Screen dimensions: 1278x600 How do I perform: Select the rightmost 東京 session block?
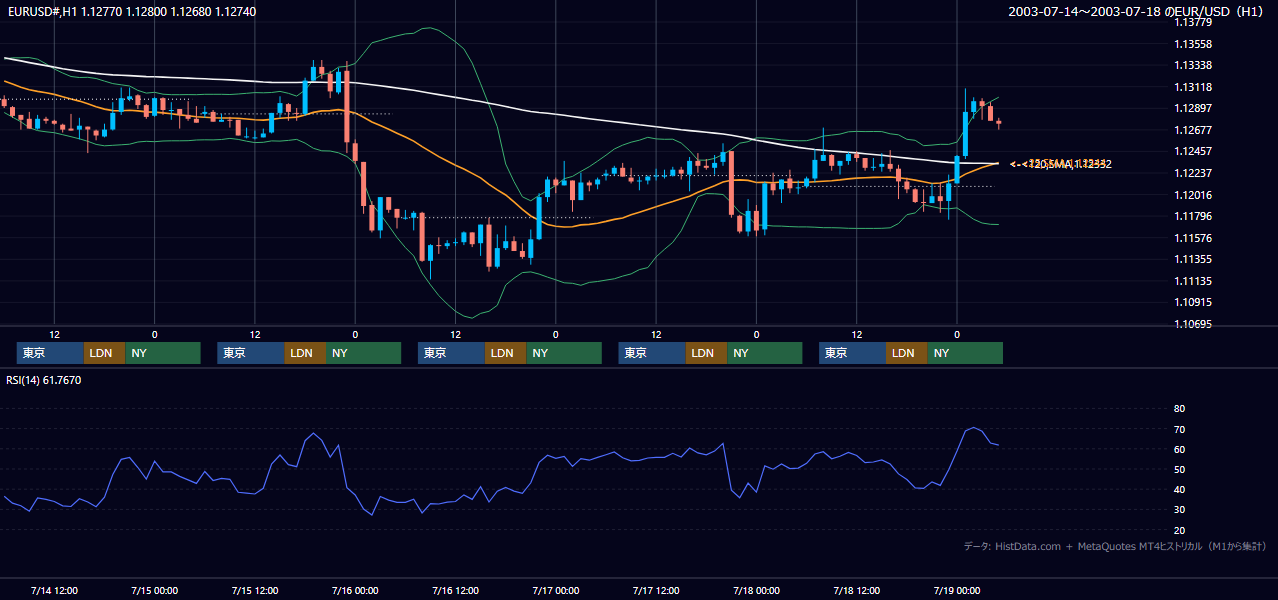click(x=853, y=353)
